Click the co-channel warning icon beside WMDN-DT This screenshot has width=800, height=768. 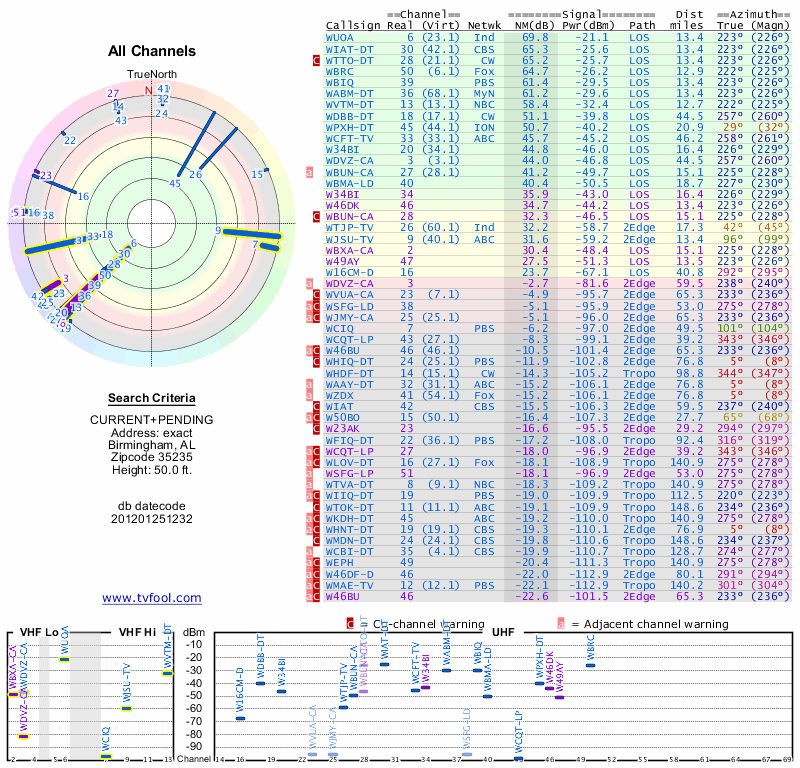tap(316, 541)
